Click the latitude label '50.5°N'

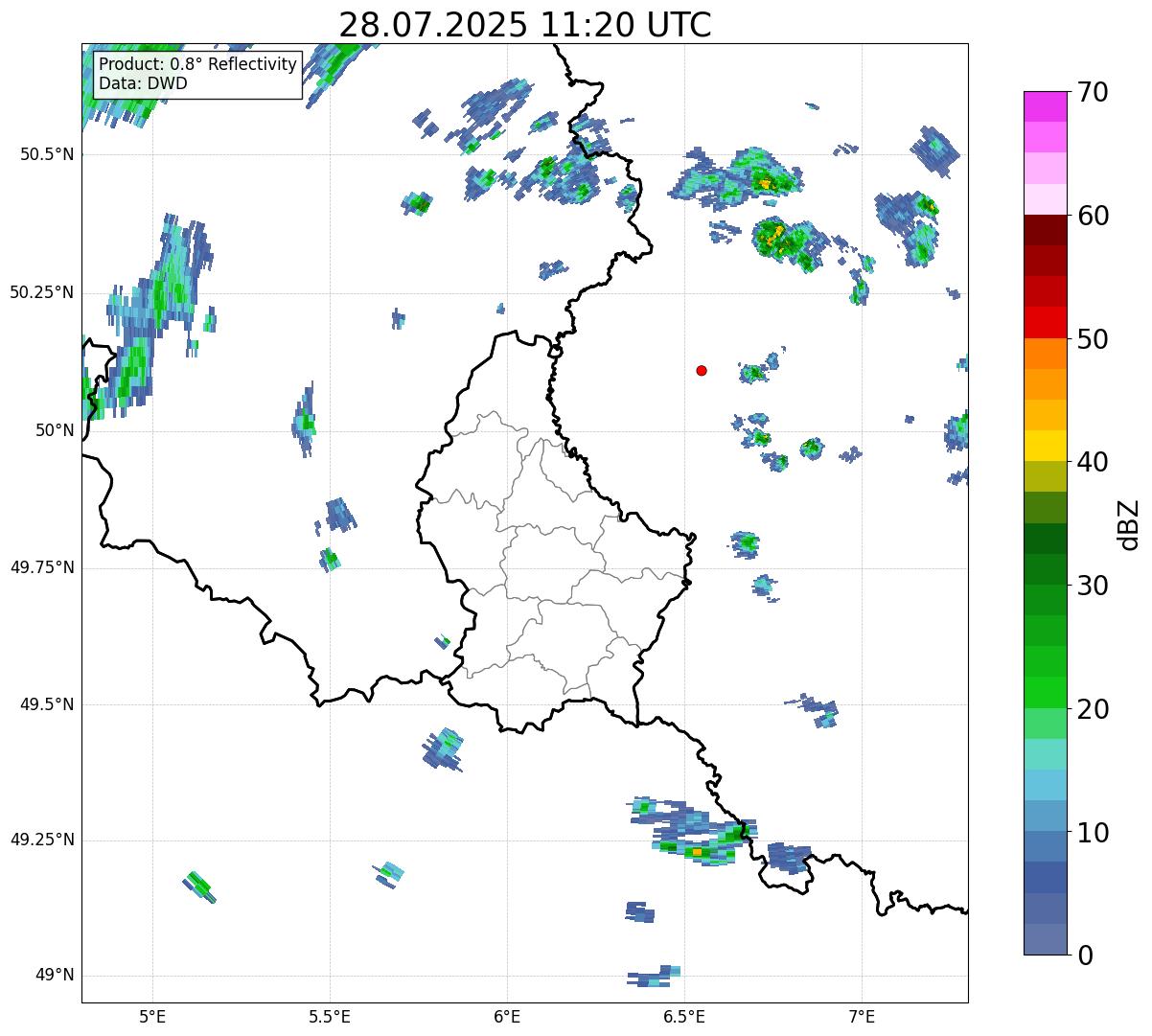(x=47, y=154)
